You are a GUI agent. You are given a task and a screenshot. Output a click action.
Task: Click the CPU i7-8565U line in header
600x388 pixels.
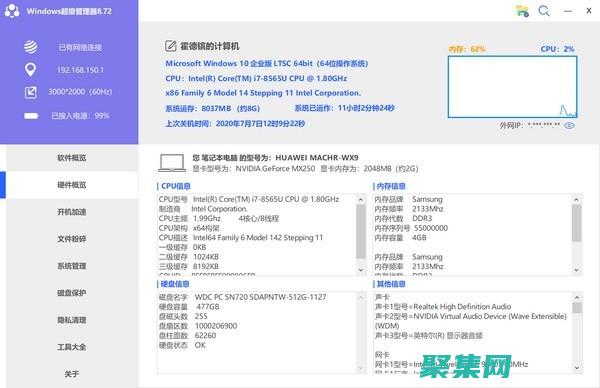pos(256,78)
